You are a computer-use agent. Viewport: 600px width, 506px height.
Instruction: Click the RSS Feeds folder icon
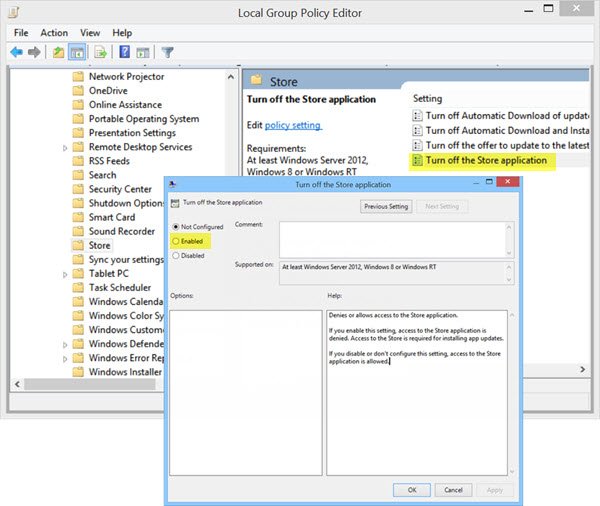[78, 161]
